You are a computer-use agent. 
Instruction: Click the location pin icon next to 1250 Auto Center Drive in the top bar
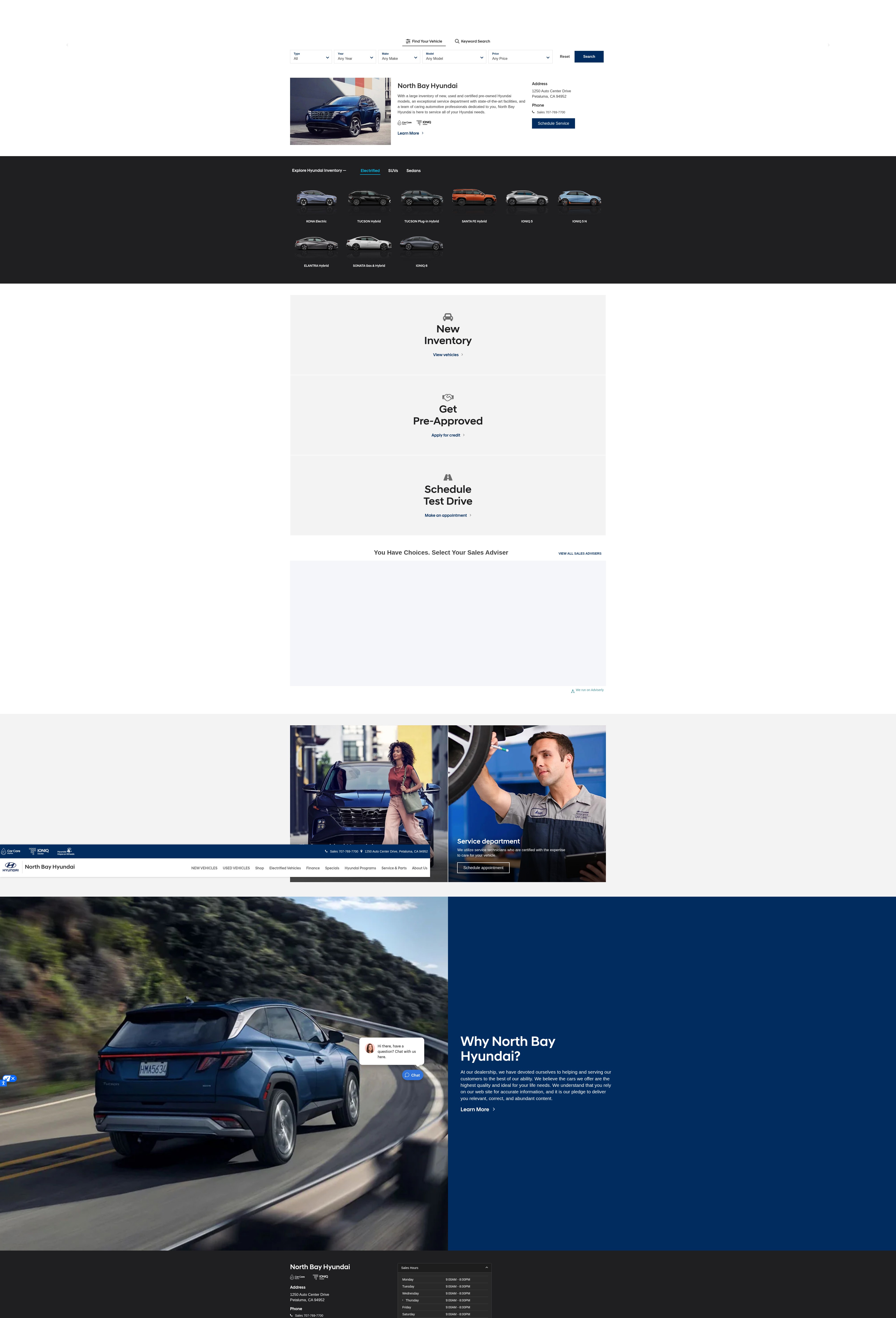click(x=361, y=851)
